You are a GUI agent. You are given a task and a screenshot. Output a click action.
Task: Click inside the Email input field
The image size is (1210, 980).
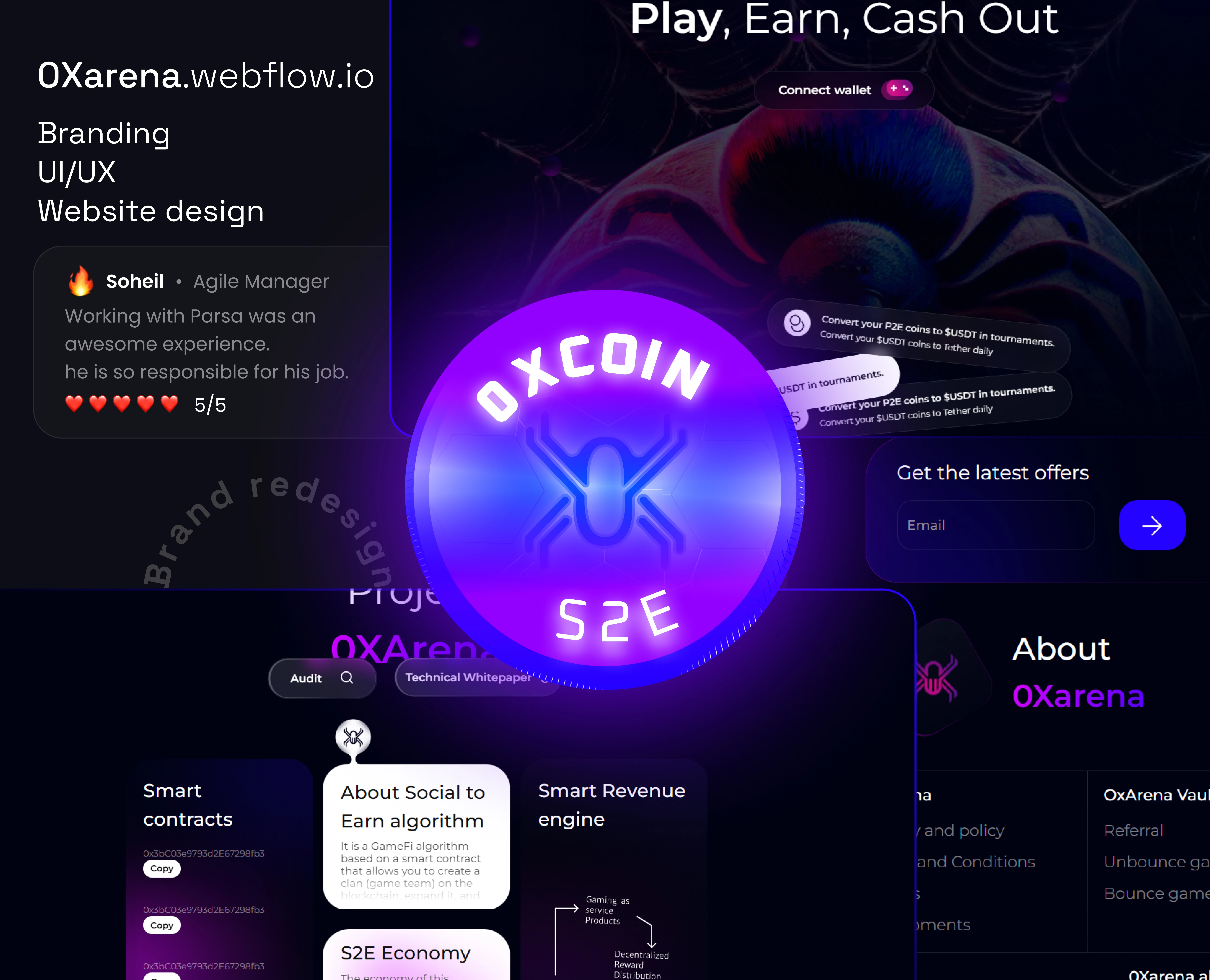coord(996,525)
